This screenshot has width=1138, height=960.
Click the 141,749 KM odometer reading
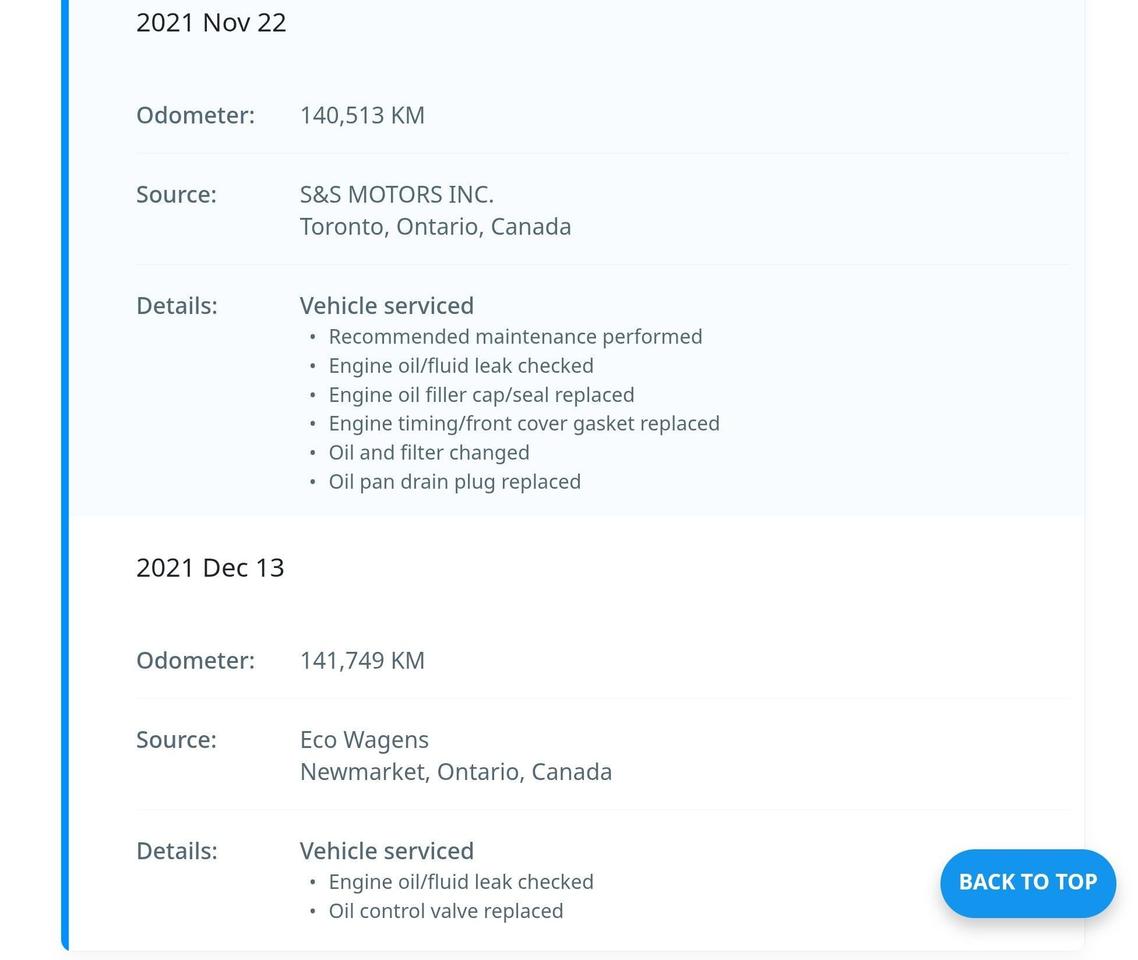362,660
